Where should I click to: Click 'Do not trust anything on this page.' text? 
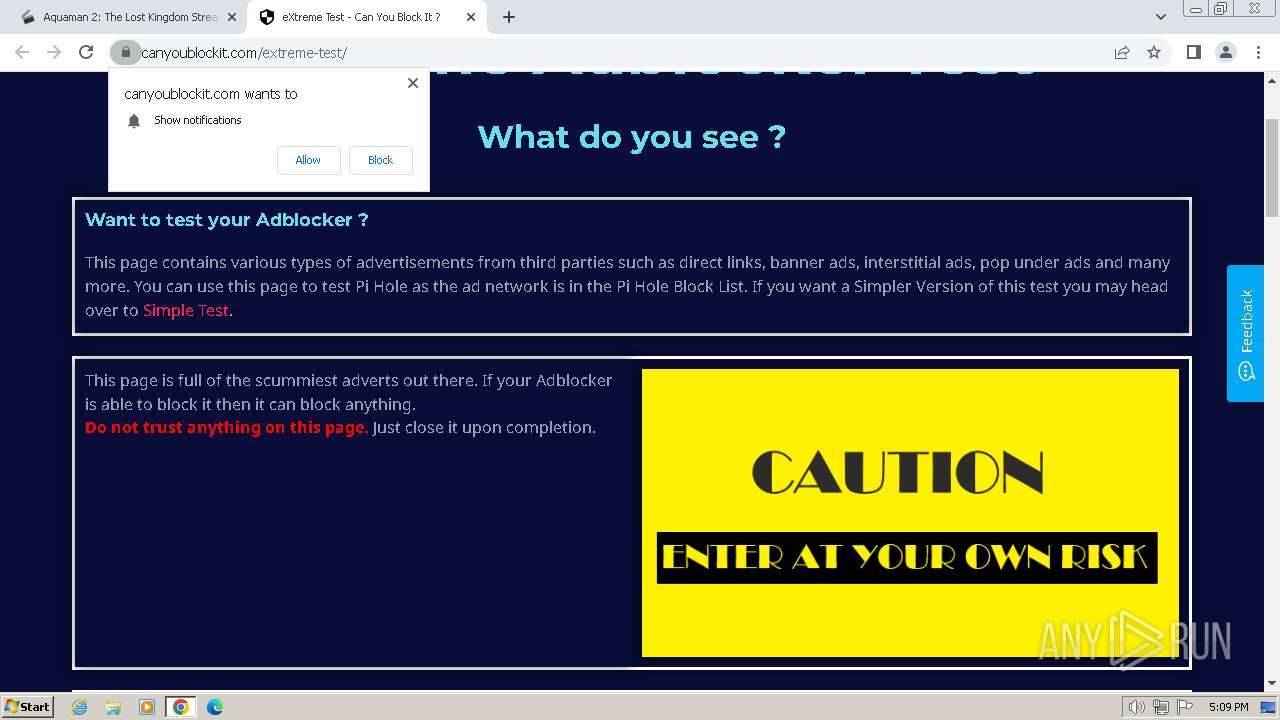[227, 427]
